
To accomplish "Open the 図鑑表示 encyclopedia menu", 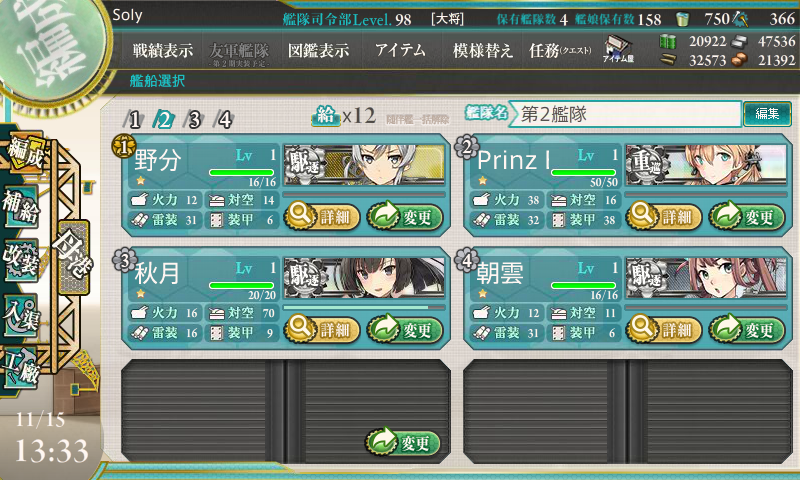I will pos(318,50).
